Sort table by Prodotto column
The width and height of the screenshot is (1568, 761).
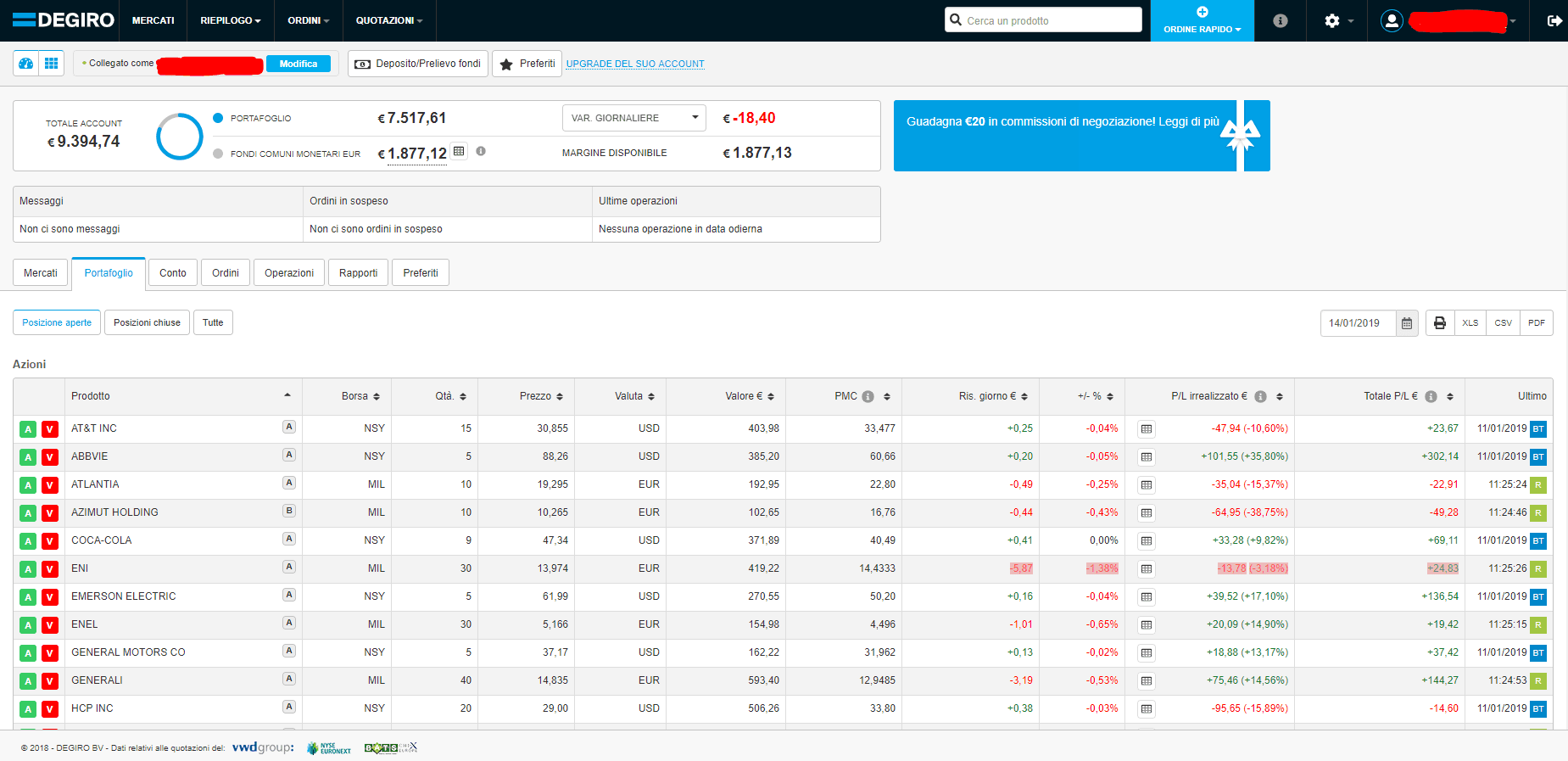pyautogui.click(x=181, y=396)
